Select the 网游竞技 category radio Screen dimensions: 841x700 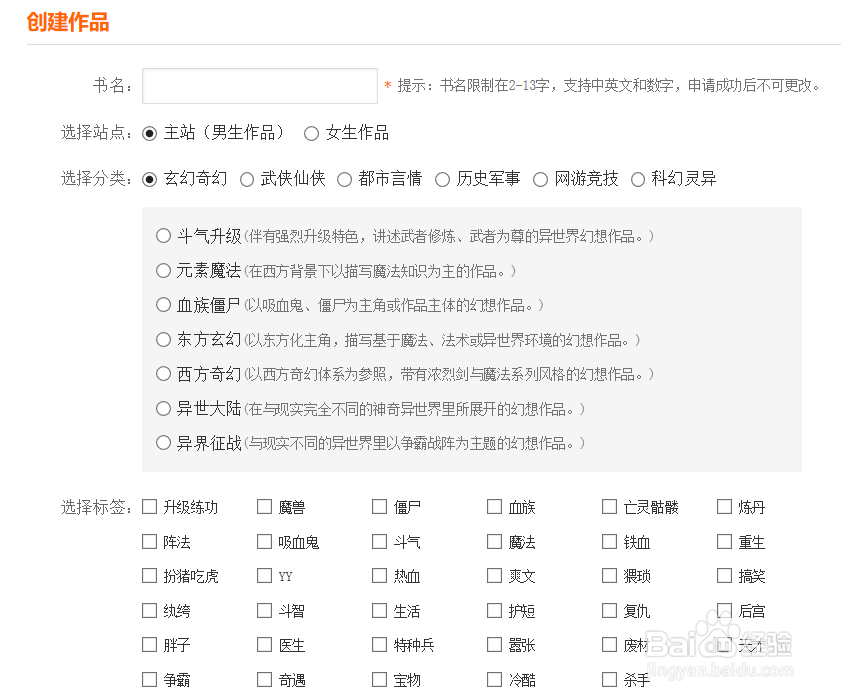(x=541, y=179)
